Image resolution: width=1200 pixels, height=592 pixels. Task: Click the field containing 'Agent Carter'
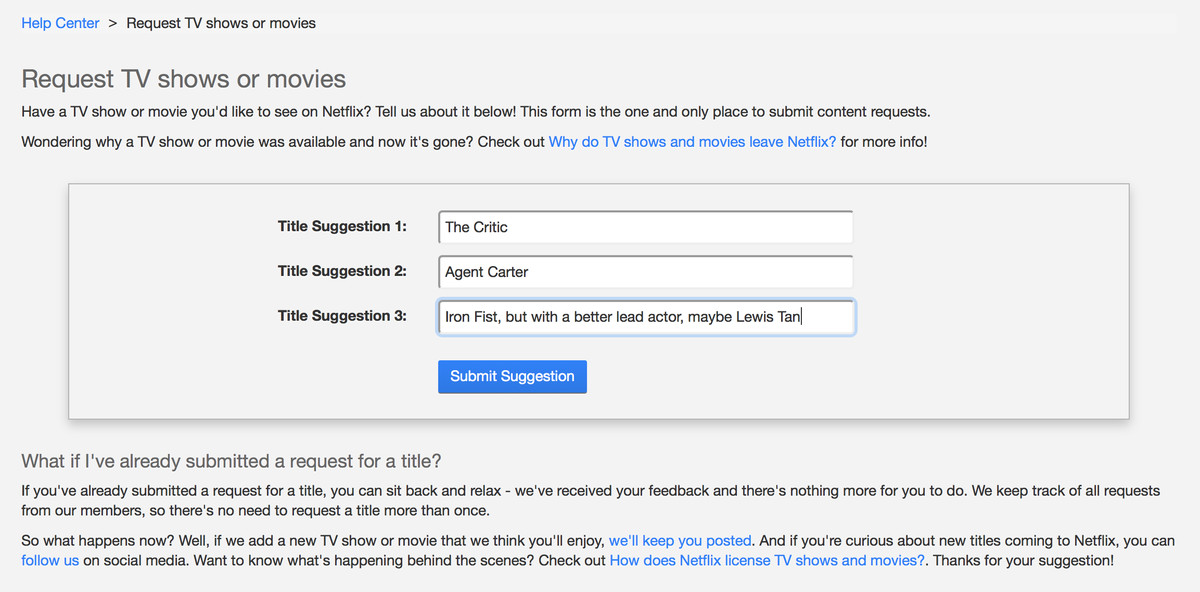(645, 272)
